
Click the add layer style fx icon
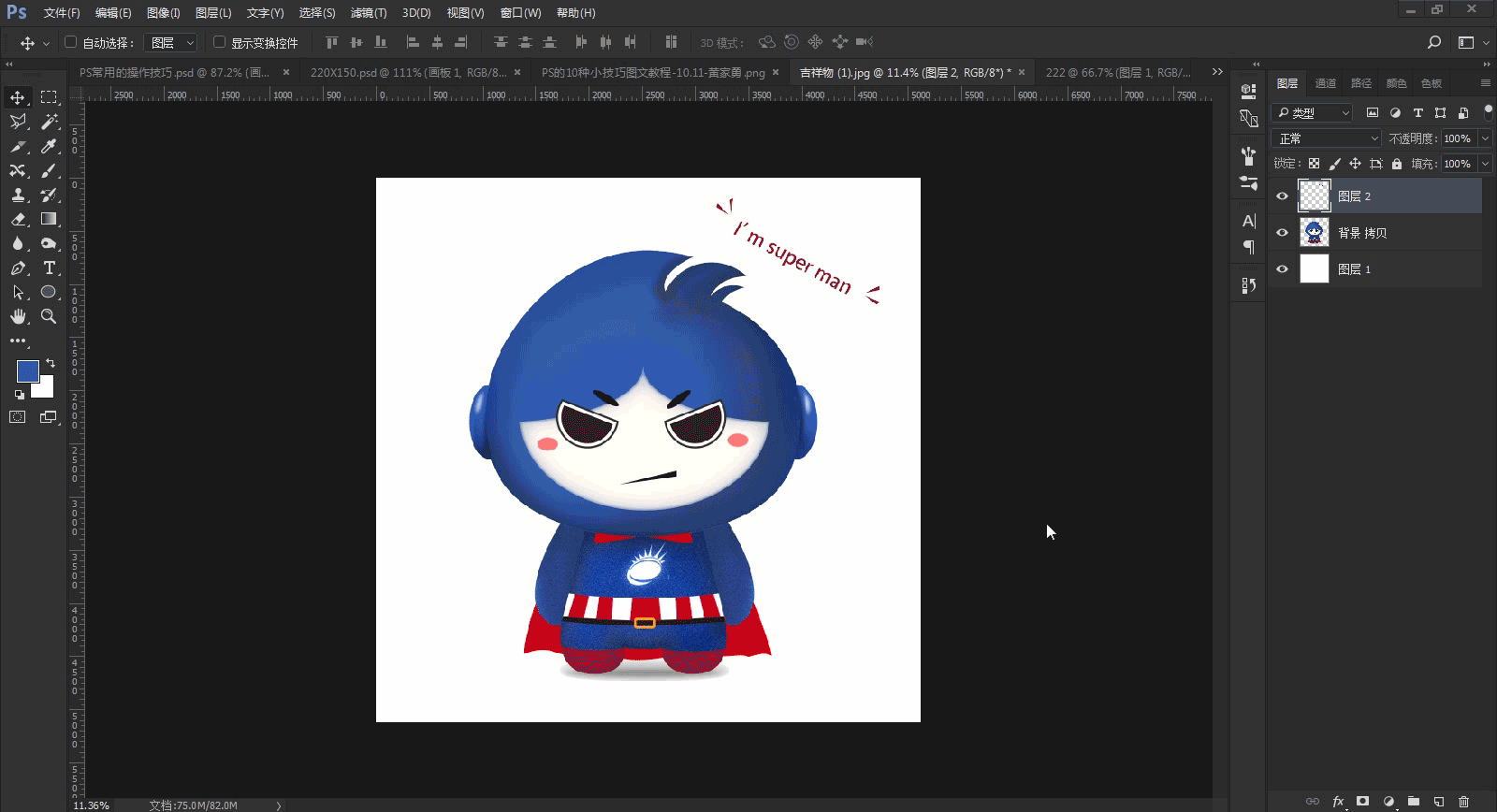point(1338,801)
